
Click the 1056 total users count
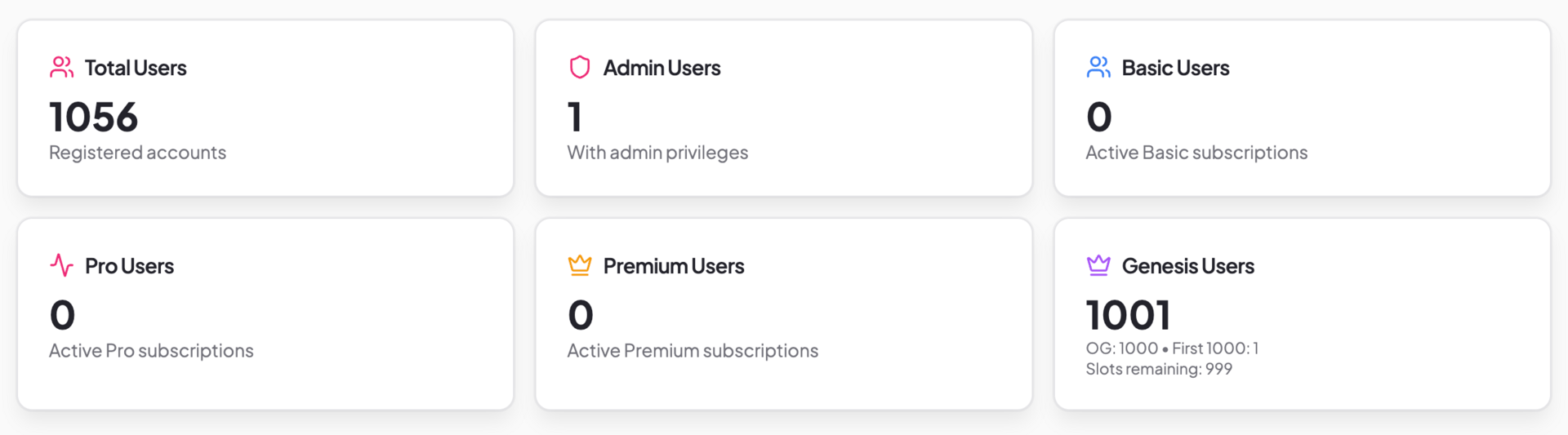click(x=94, y=117)
